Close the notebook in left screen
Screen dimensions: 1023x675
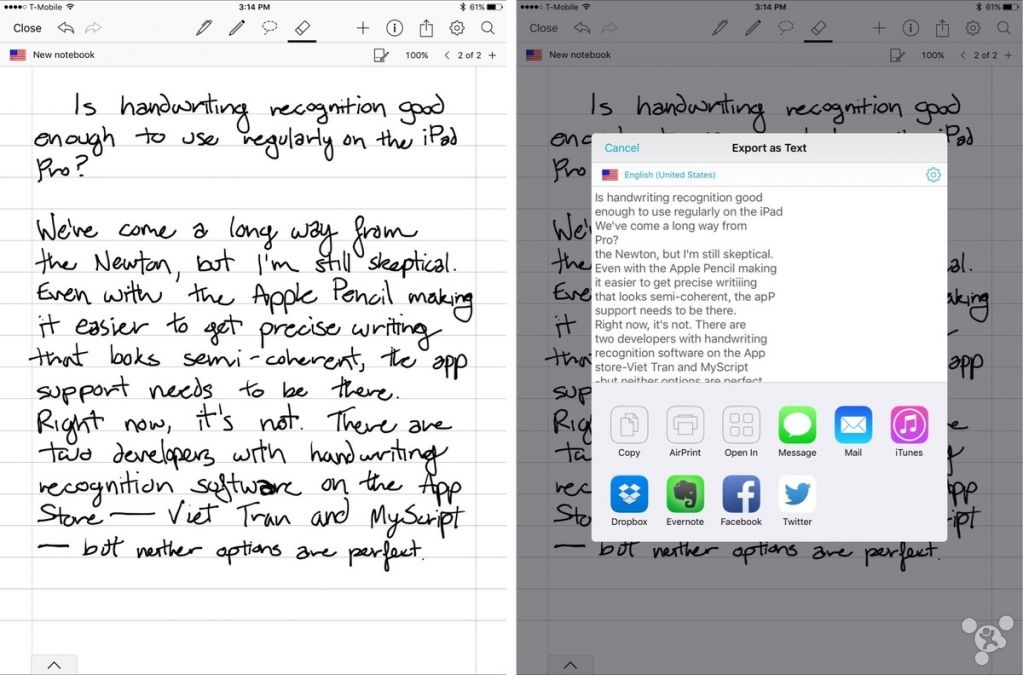pyautogui.click(x=27, y=28)
